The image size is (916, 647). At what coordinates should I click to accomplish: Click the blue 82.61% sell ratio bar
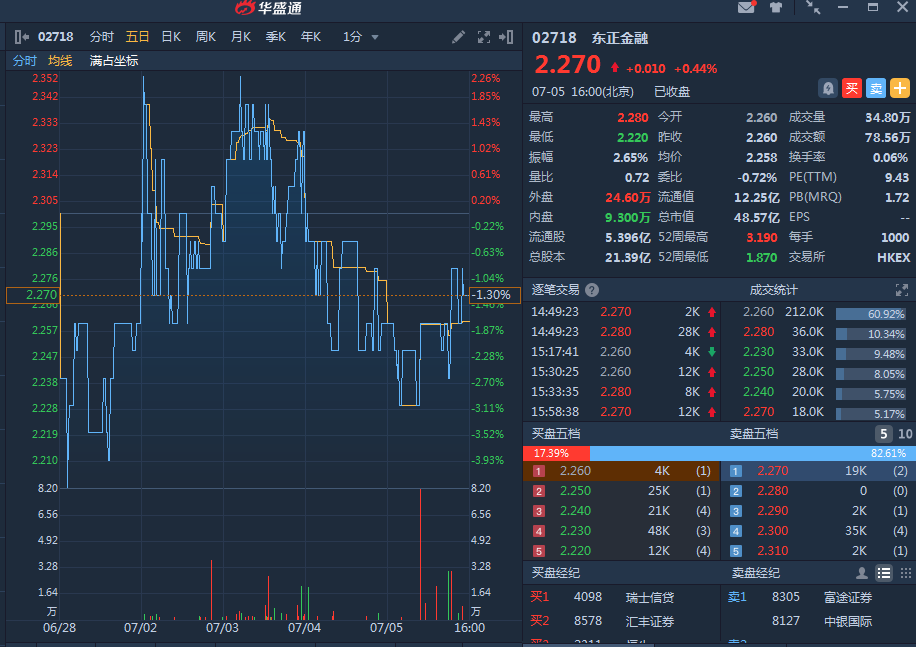coord(753,453)
